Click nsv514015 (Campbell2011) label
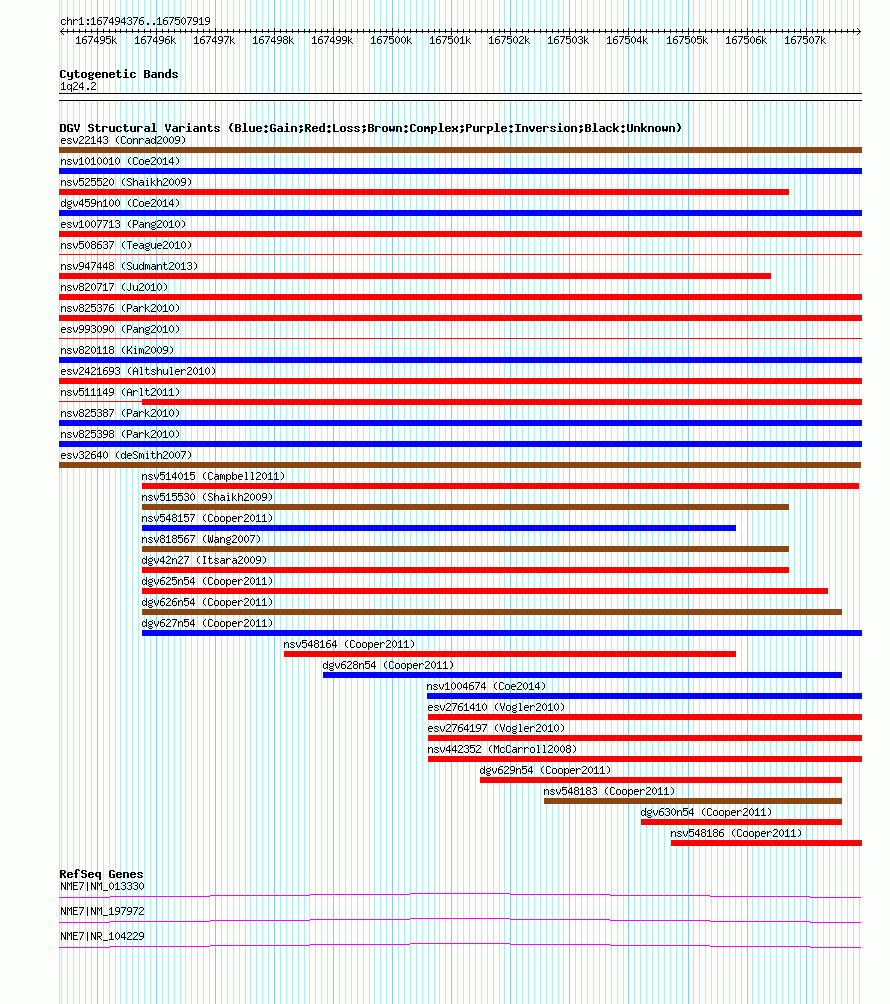The height and width of the screenshot is (1004, 890). point(213,476)
